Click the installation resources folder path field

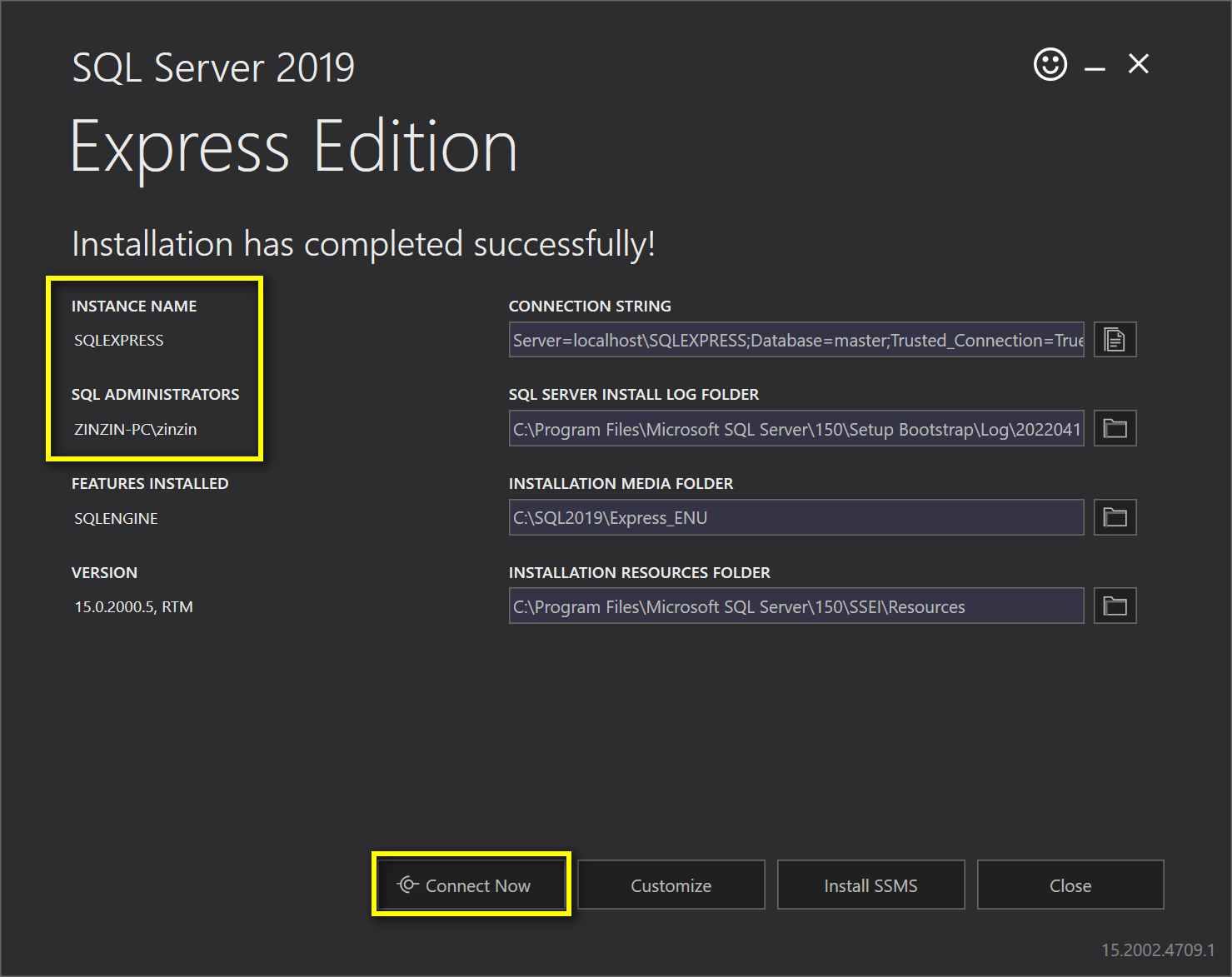click(796, 606)
